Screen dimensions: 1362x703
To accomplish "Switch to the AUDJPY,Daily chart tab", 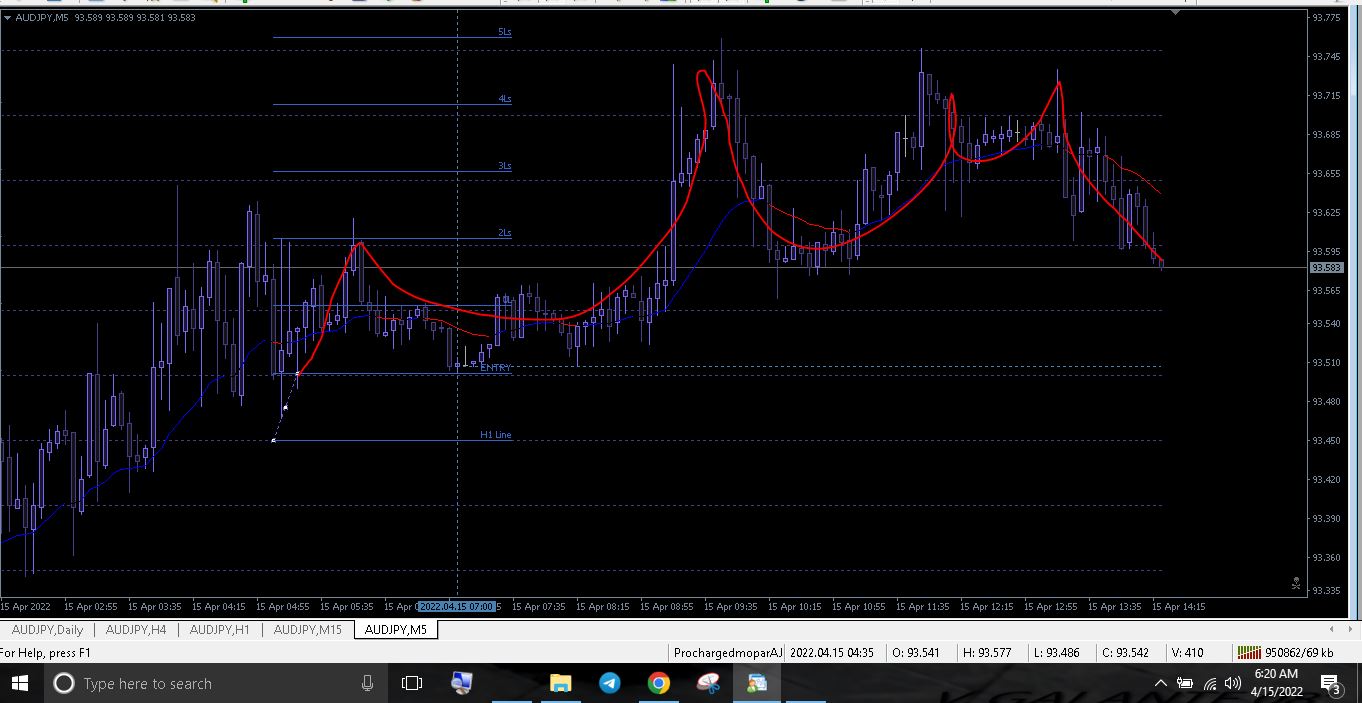I will point(47,629).
